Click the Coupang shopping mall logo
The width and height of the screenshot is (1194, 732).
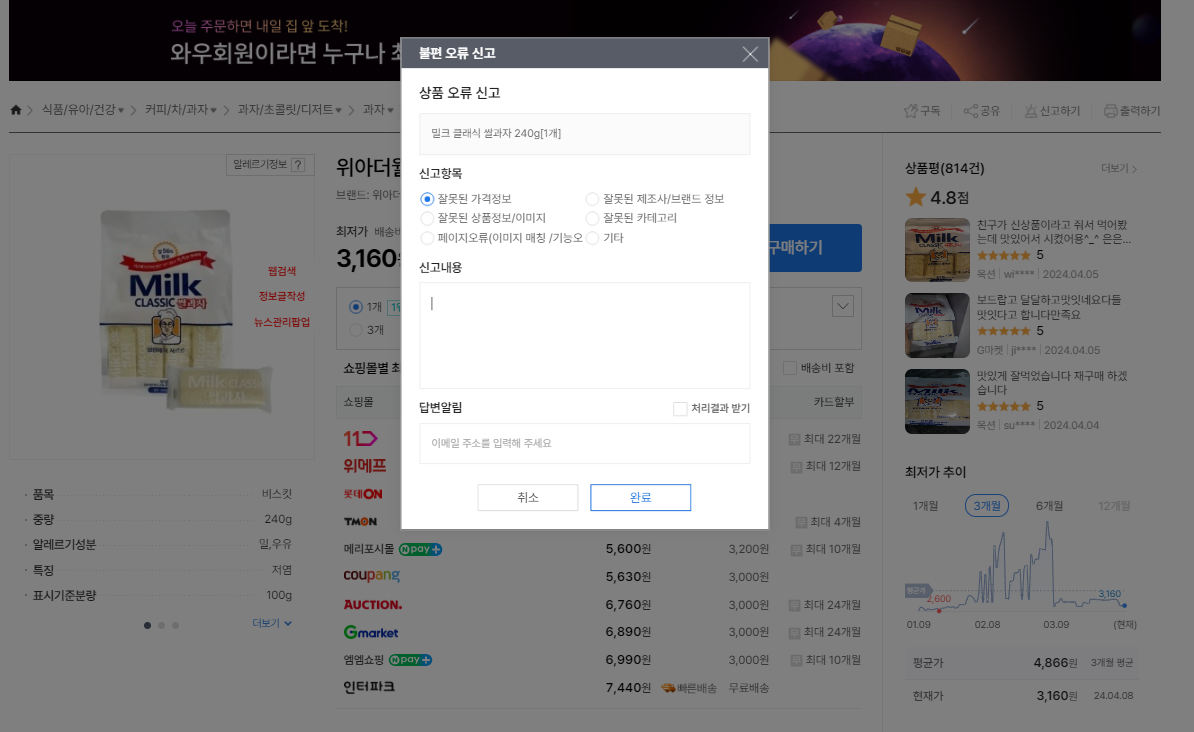[370, 576]
